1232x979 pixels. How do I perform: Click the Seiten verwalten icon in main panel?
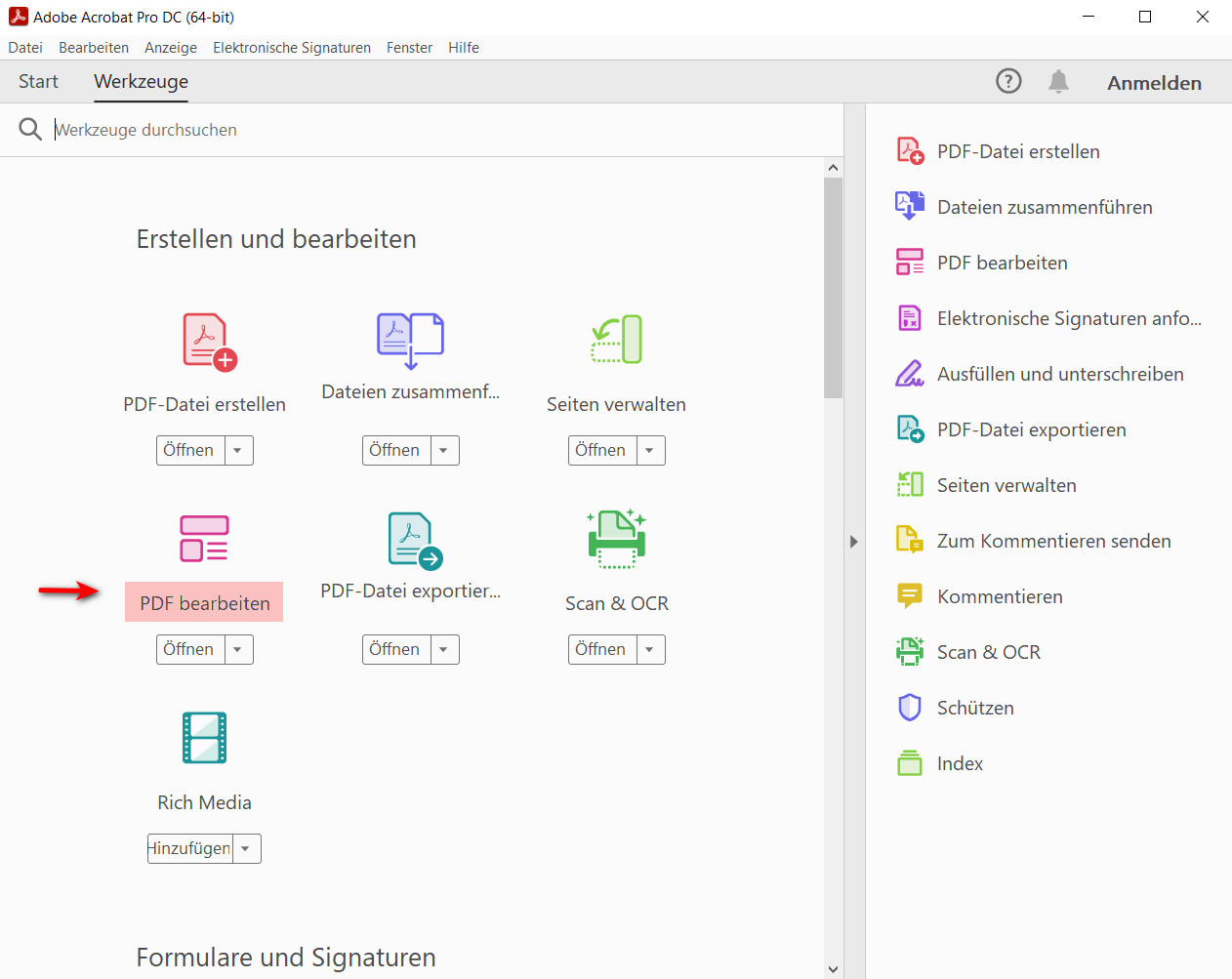pos(617,339)
